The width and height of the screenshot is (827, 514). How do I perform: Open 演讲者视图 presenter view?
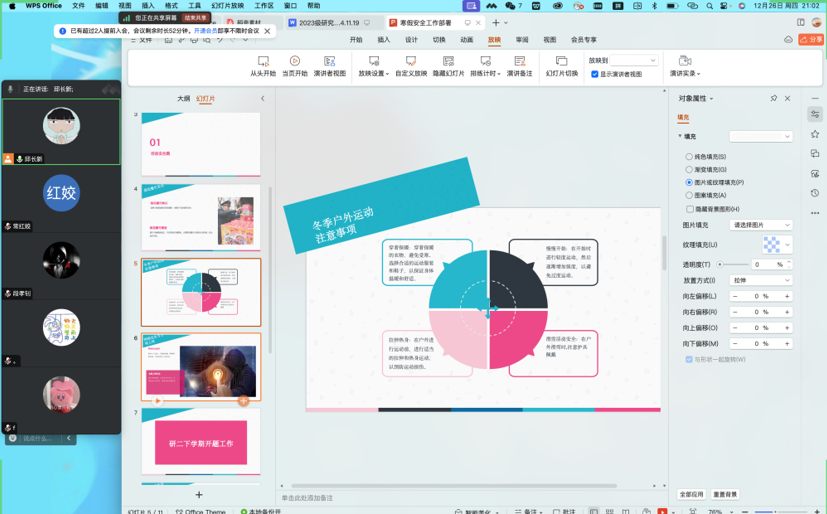[x=329, y=62]
